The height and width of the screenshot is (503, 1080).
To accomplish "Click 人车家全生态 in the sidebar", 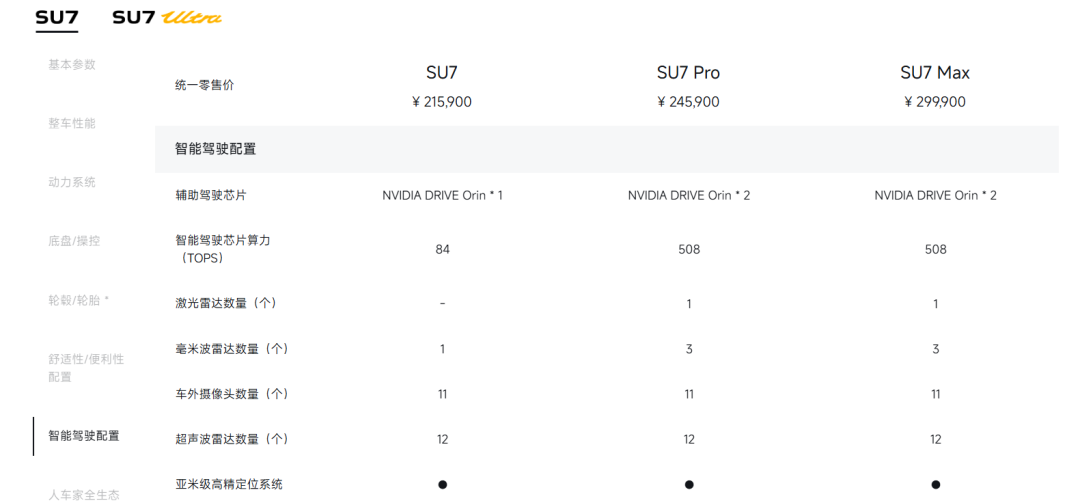I will click(x=84, y=494).
